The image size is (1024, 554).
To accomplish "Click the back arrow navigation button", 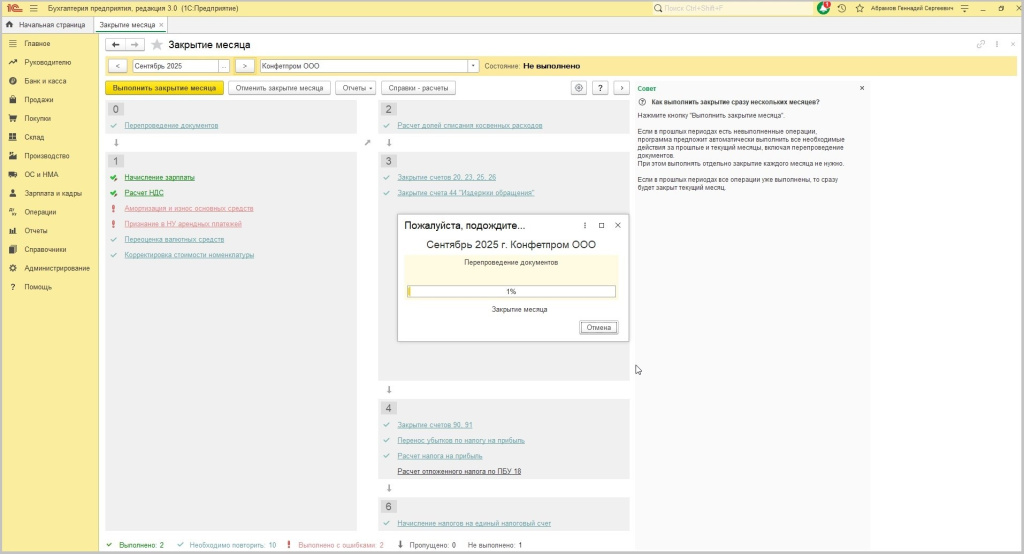I will pyautogui.click(x=116, y=45).
